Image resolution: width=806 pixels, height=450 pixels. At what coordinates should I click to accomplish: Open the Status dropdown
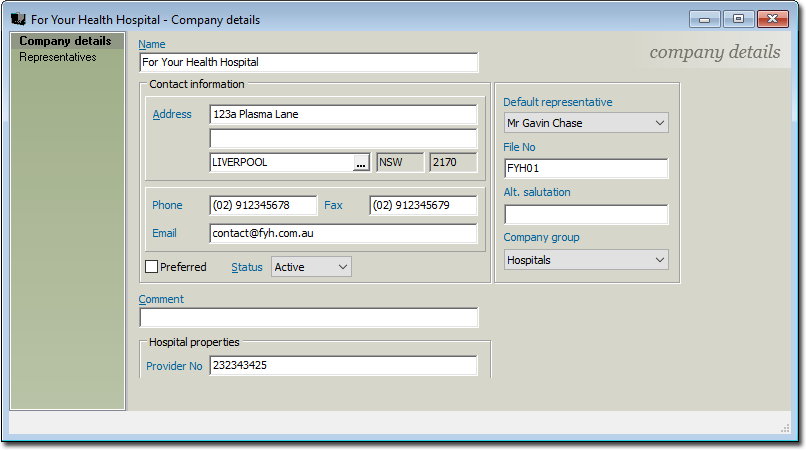311,267
